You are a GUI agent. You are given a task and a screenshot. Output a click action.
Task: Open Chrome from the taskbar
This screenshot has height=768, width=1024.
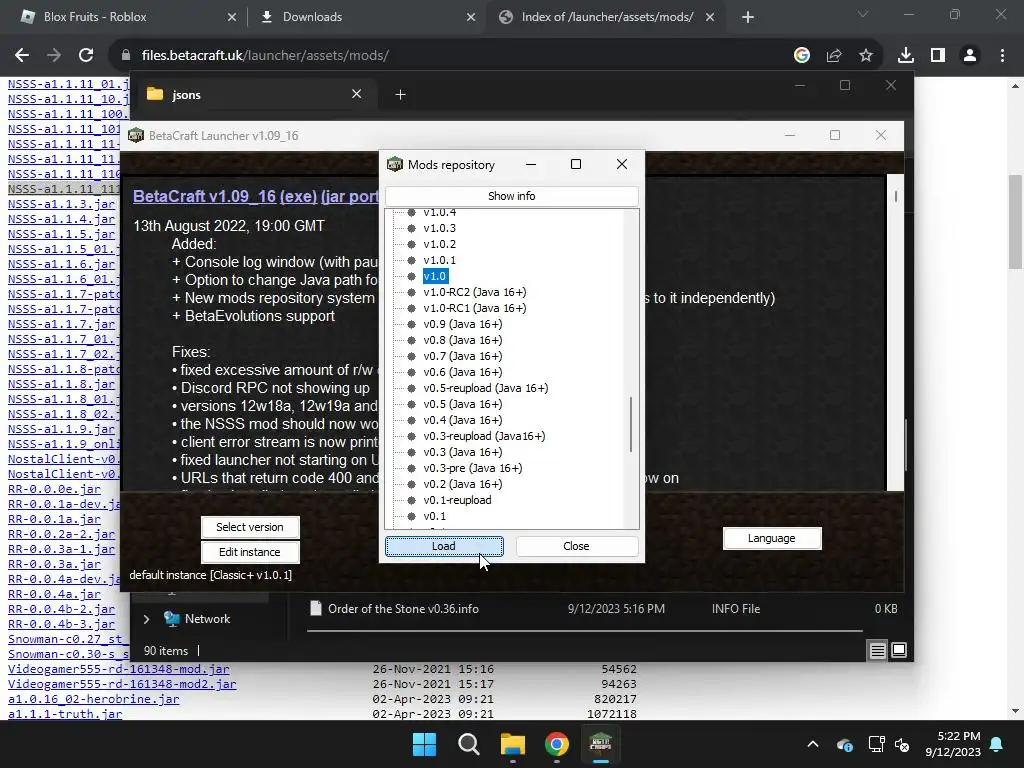coord(557,744)
